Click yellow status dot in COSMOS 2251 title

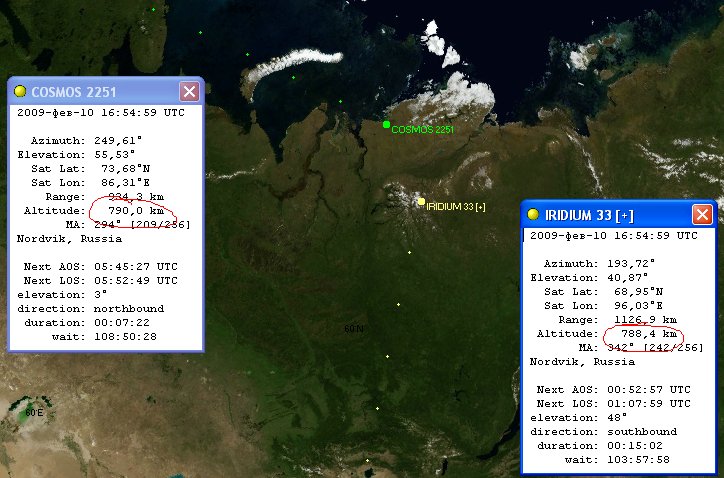click(20, 91)
